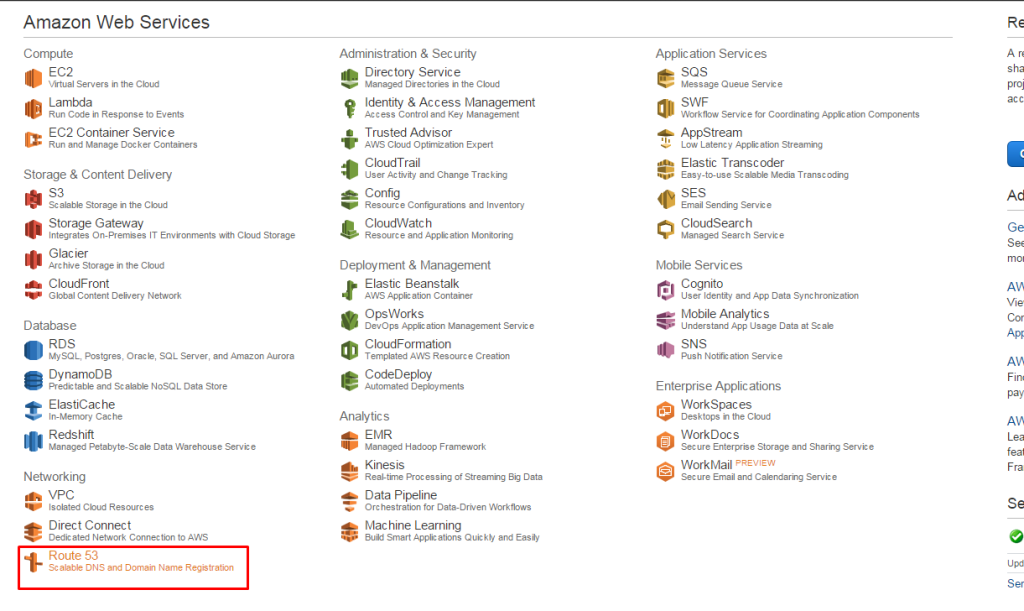
Task: Open the Directory Service icon
Action: coord(349,78)
